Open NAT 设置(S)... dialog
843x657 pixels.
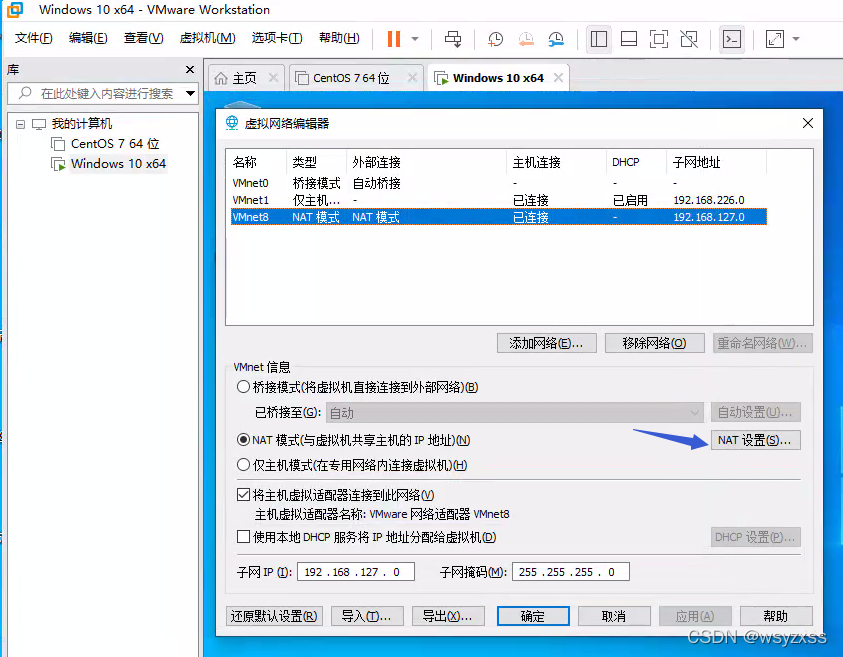coord(755,440)
